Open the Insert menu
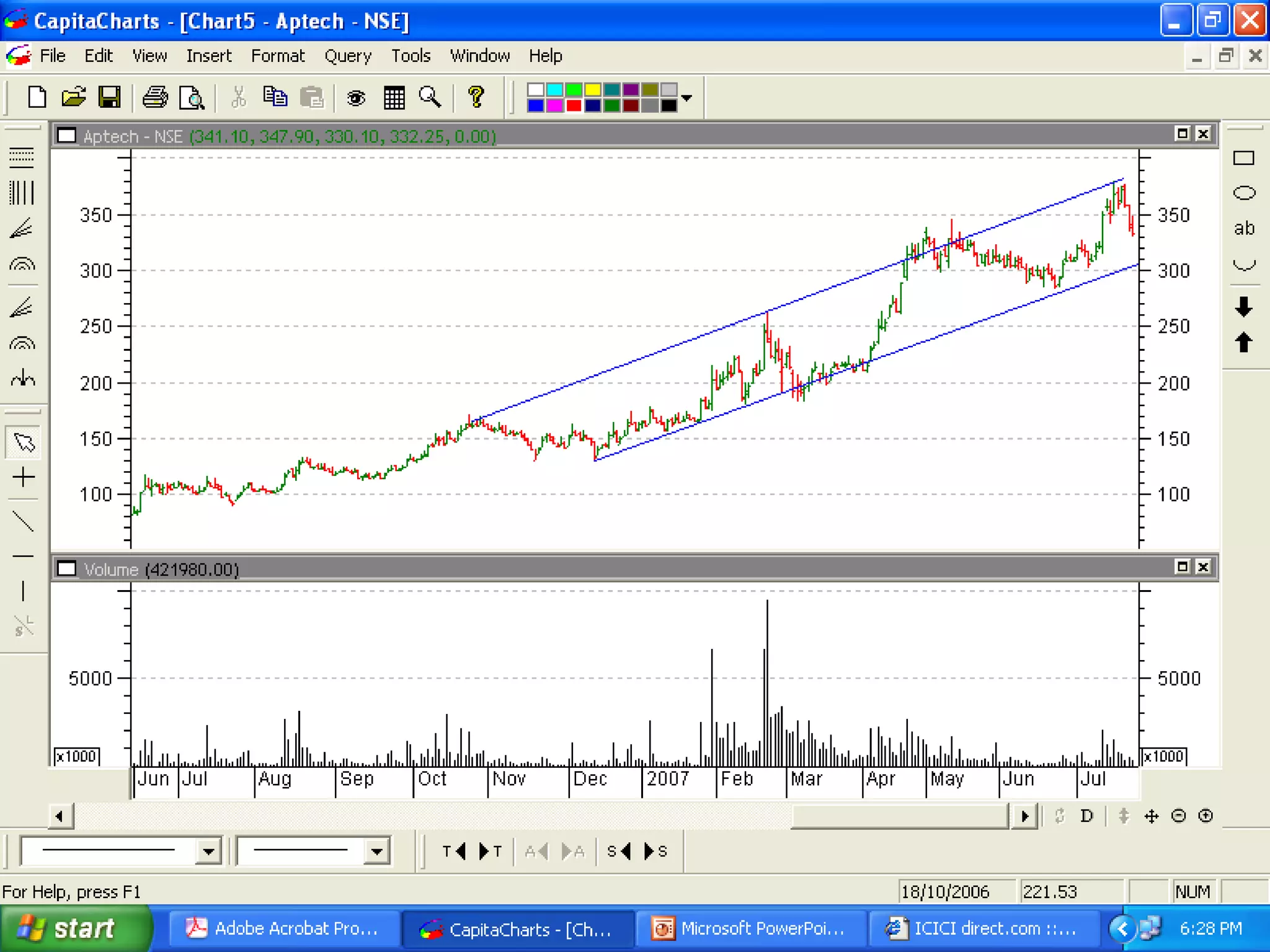Viewport: 1270px width, 952px height. coord(208,56)
